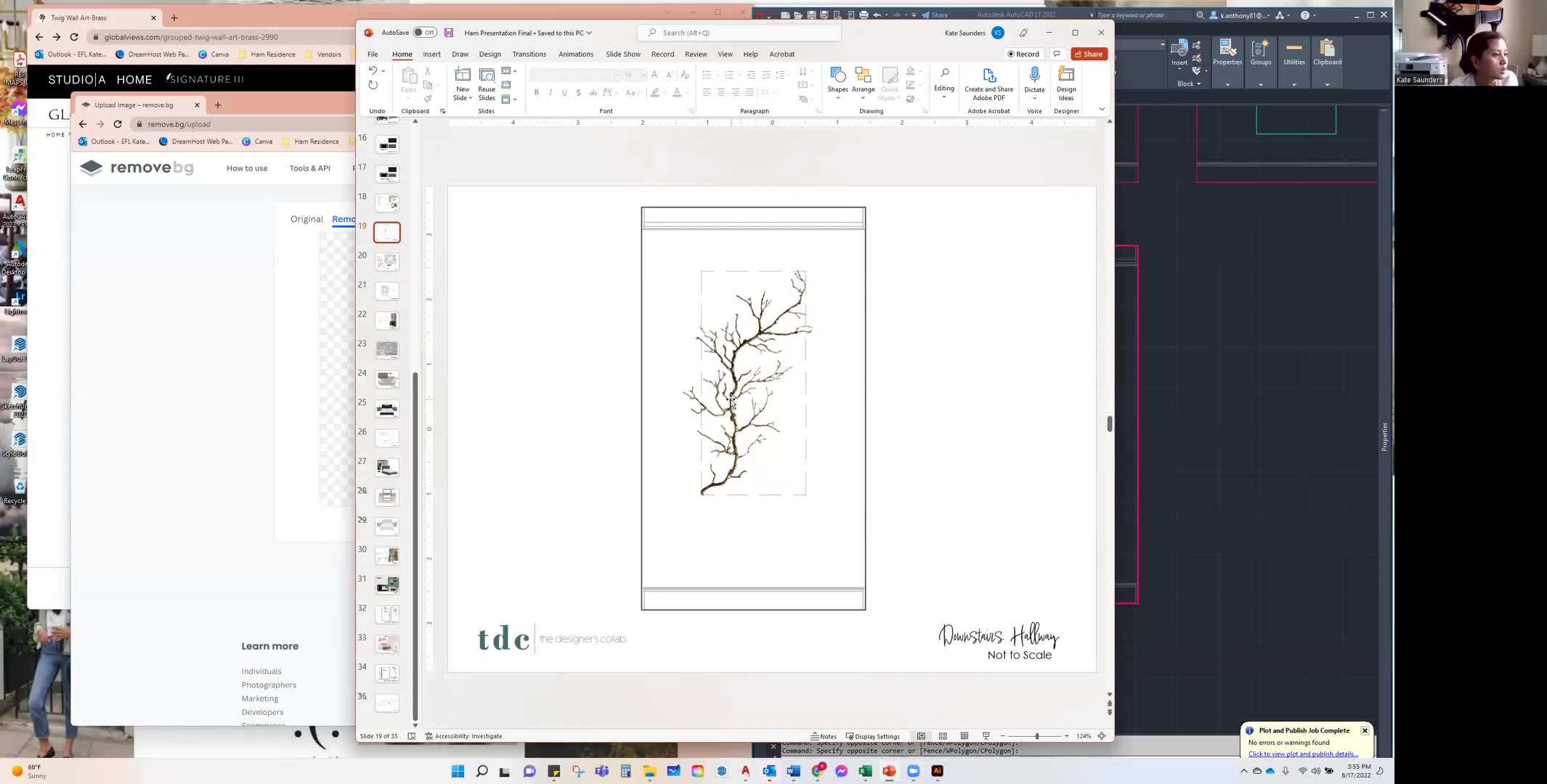Open the File menu
This screenshot has height=784, width=1547.
pos(373,54)
